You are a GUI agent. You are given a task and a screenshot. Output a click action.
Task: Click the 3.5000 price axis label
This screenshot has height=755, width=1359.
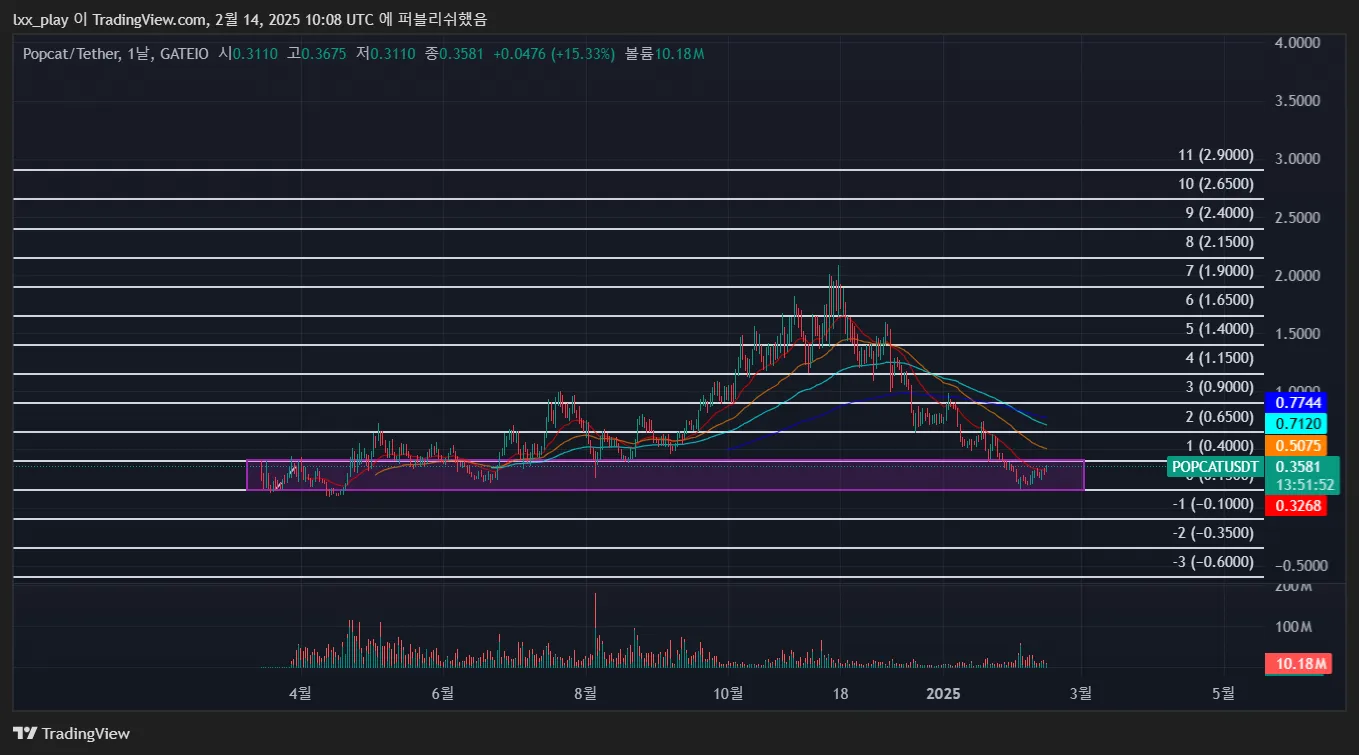pyautogui.click(x=1299, y=101)
